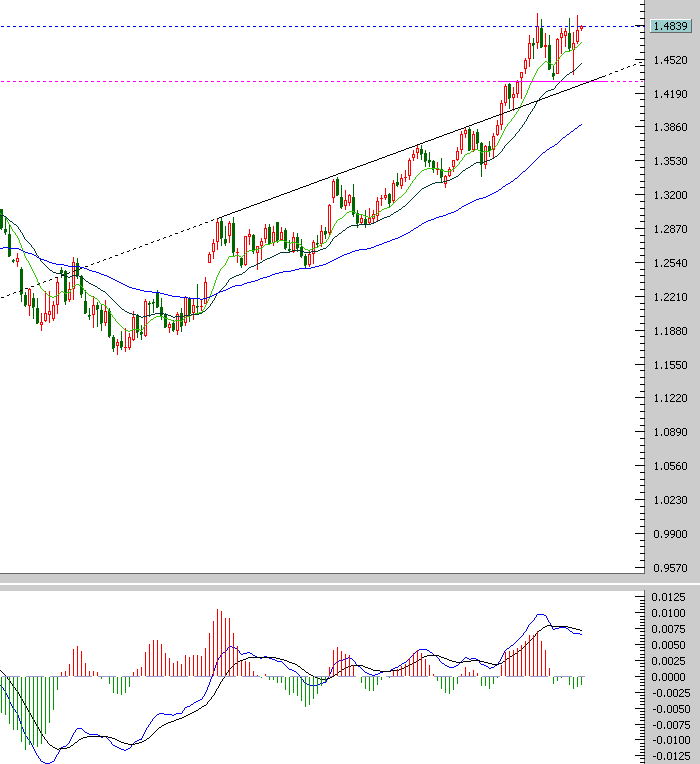Click the 1.3860 price axis label
The width and height of the screenshot is (700, 764).
click(x=670, y=127)
